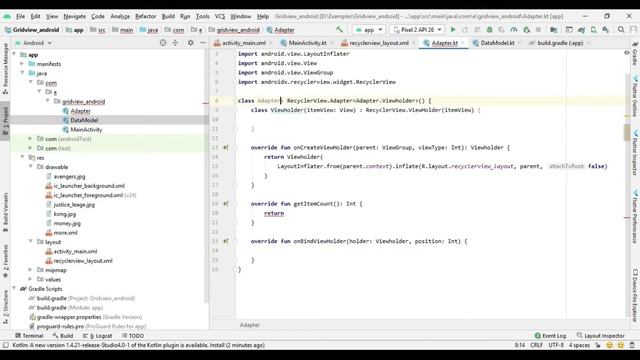Click override gutter icon beside onCreateViewHolder
The image size is (640, 360).
(226, 147)
